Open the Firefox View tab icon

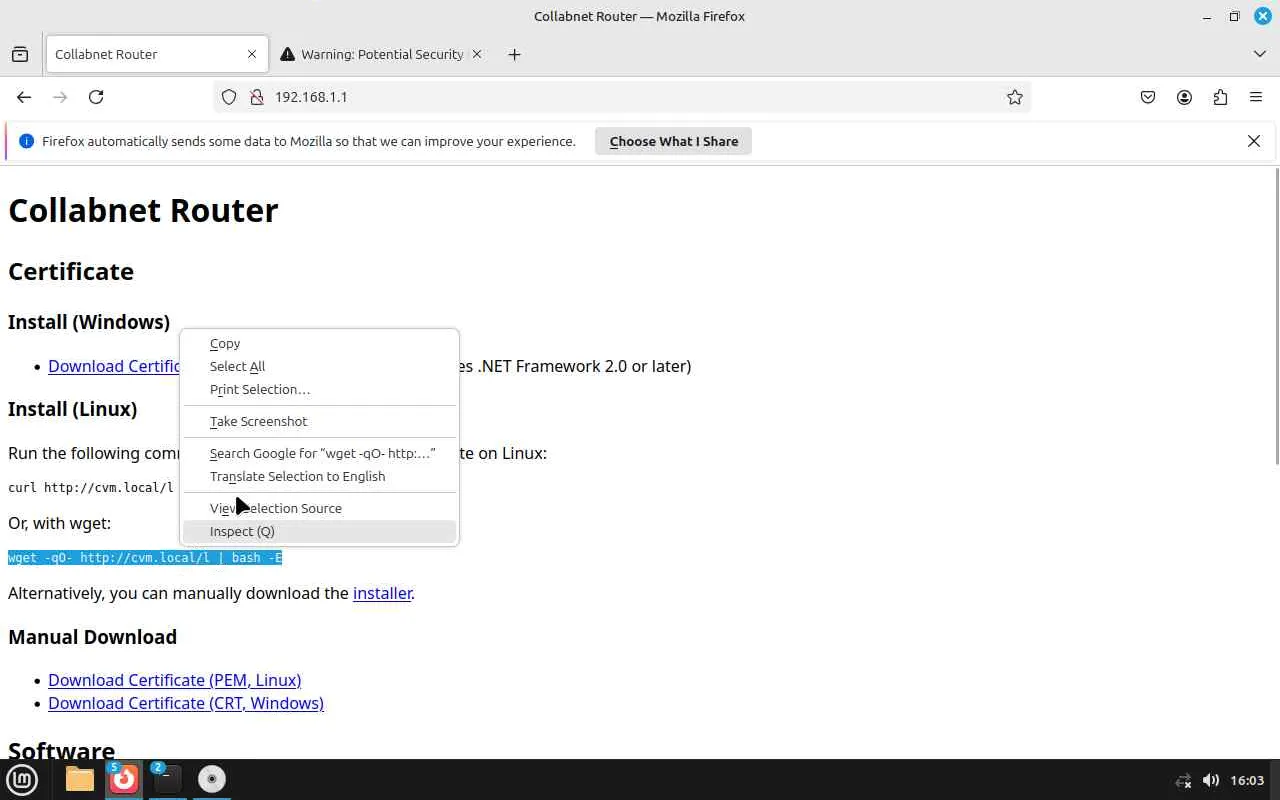click(x=20, y=54)
